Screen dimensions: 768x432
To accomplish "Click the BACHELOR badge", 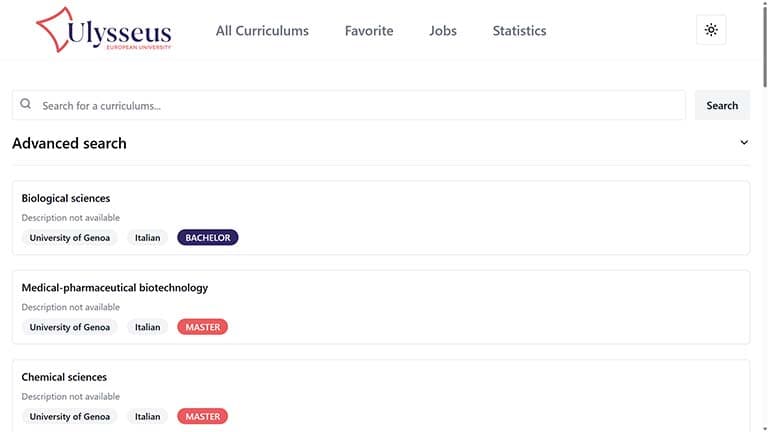I will (x=208, y=238).
